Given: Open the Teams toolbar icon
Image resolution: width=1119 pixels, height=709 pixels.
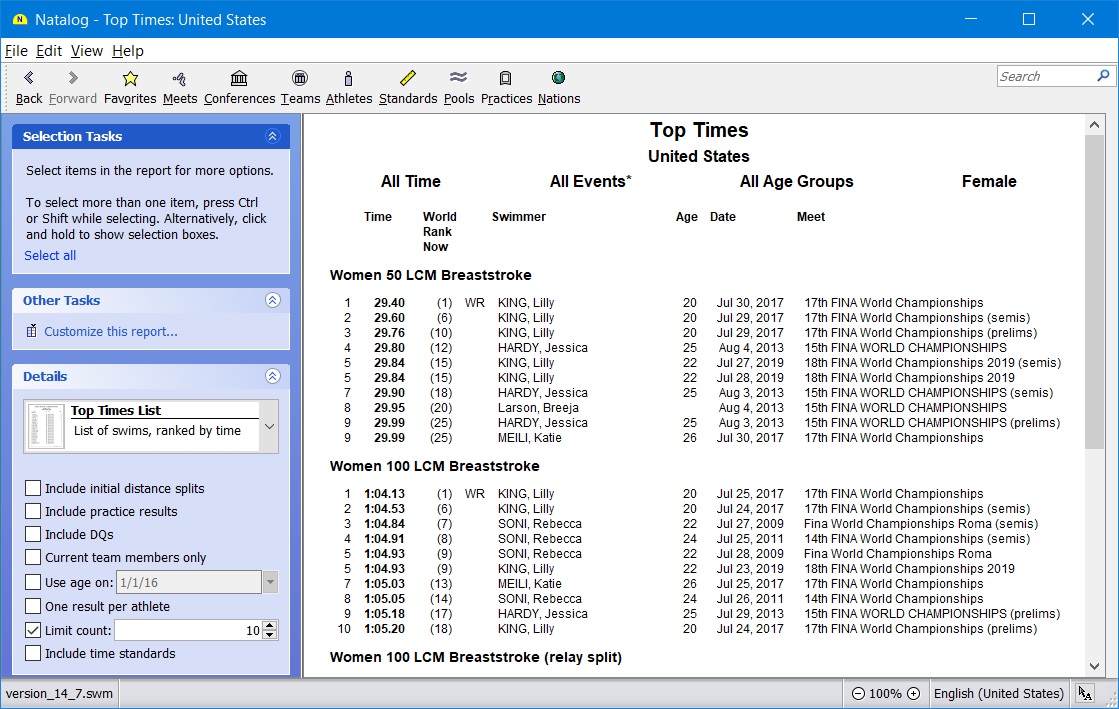Looking at the screenshot, I should 300,79.
